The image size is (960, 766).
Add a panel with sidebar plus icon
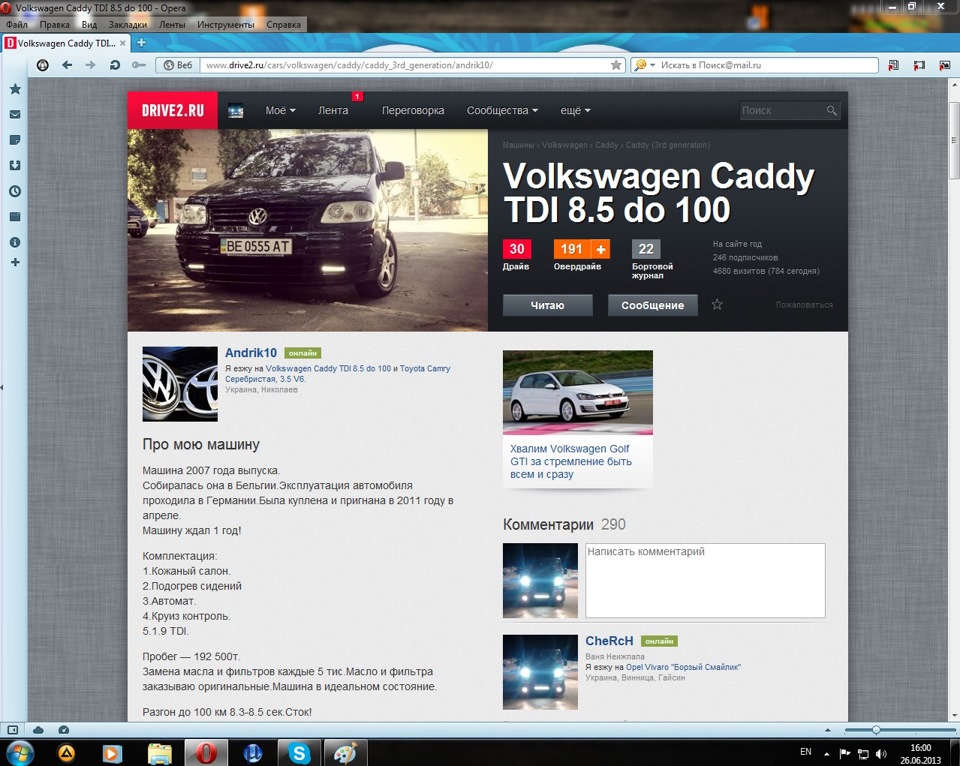(x=15, y=262)
